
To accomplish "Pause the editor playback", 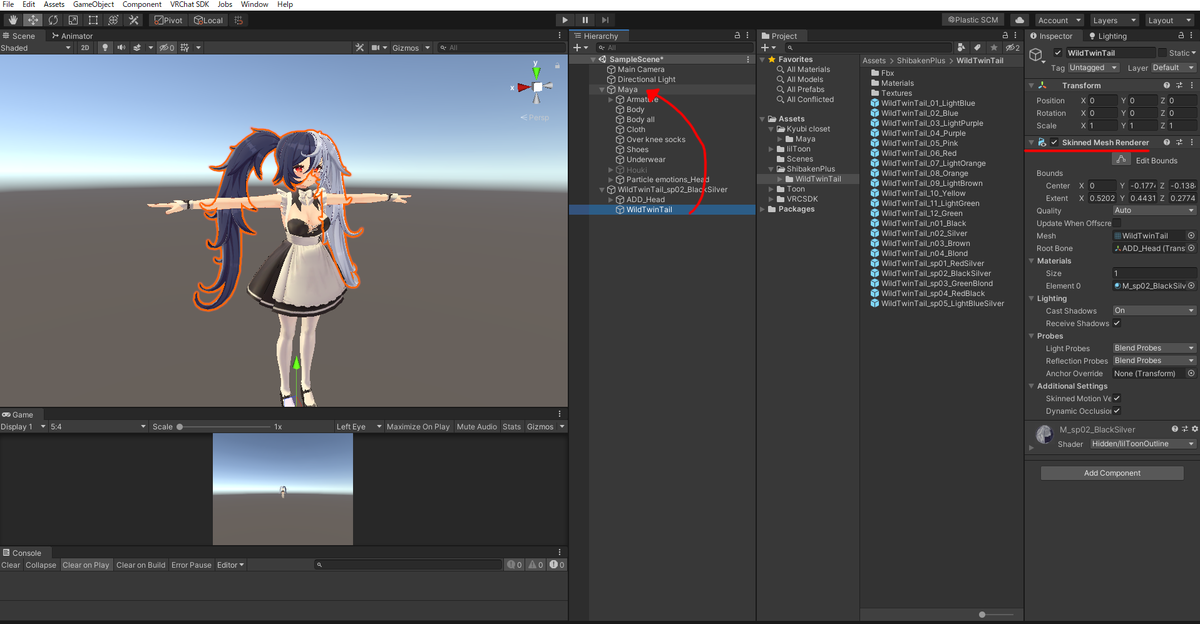I will coord(586,20).
